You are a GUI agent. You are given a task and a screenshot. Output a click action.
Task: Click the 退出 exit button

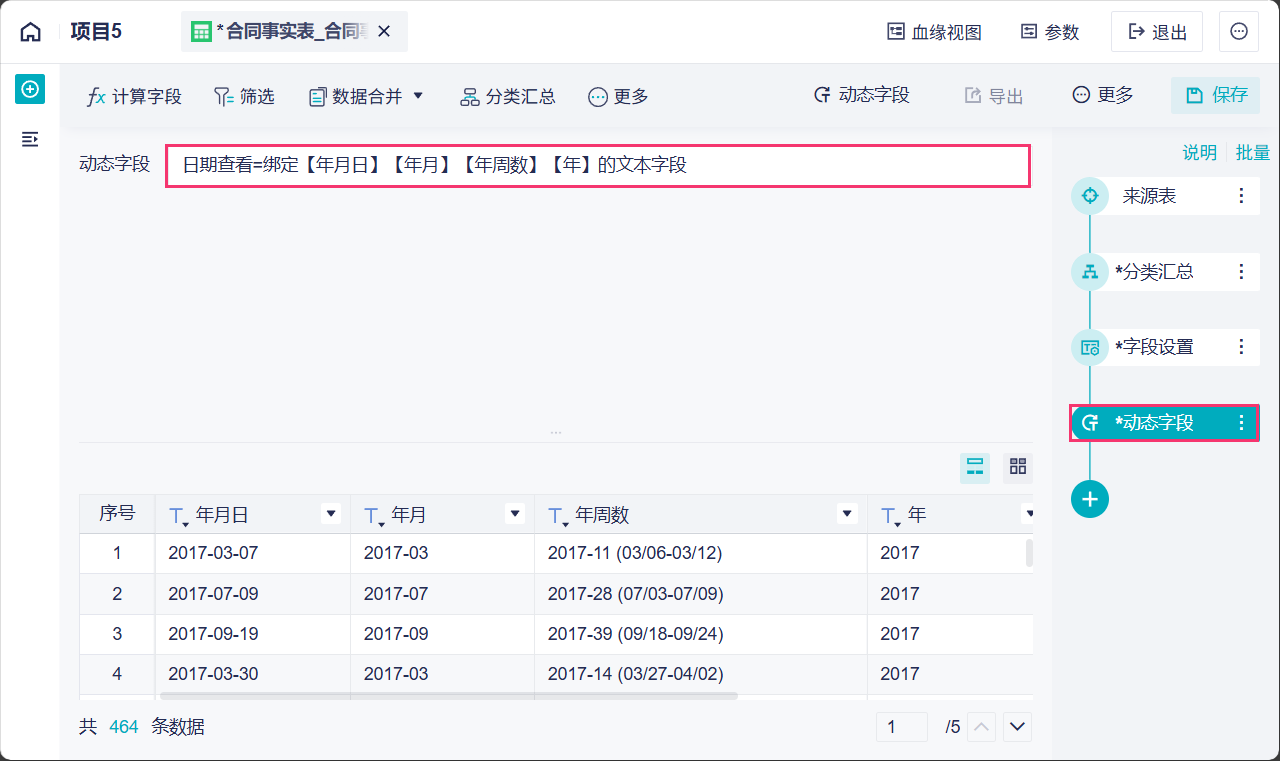pyautogui.click(x=1158, y=32)
